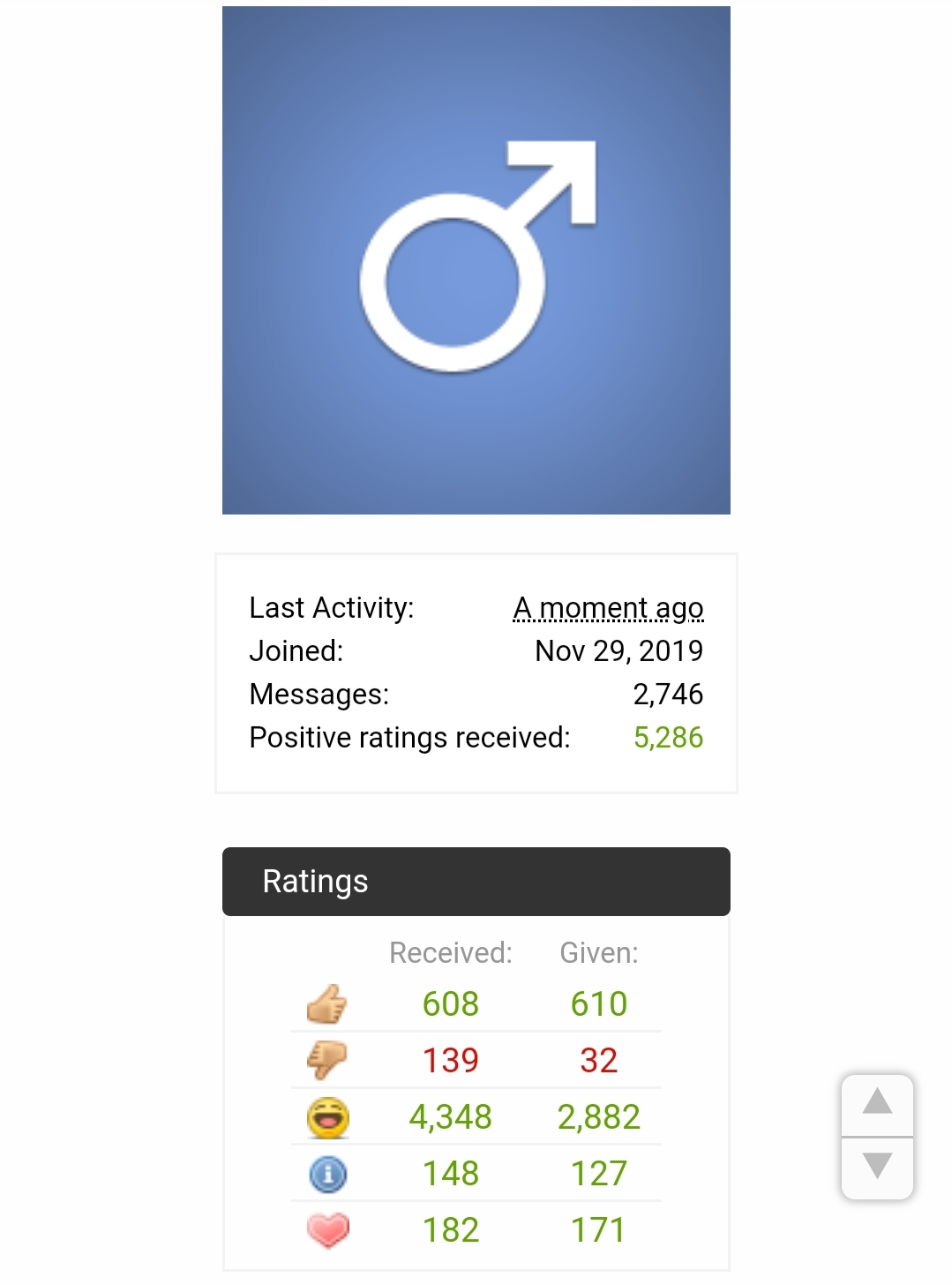Viewport: 952px width, 1285px height.
Task: Click the laughing face Funny rating icon
Action: click(x=327, y=1117)
